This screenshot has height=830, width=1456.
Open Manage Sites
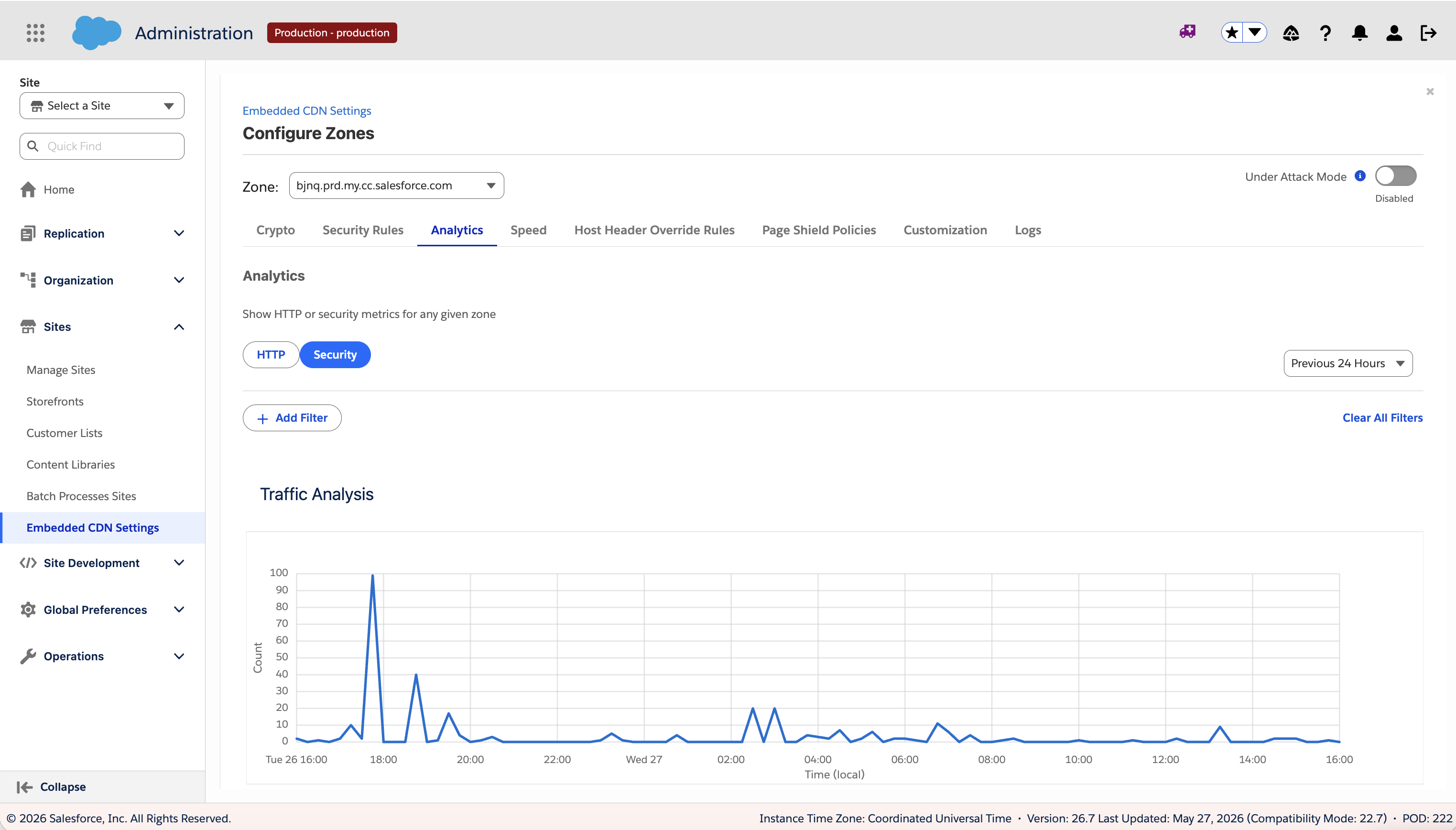[61, 370]
